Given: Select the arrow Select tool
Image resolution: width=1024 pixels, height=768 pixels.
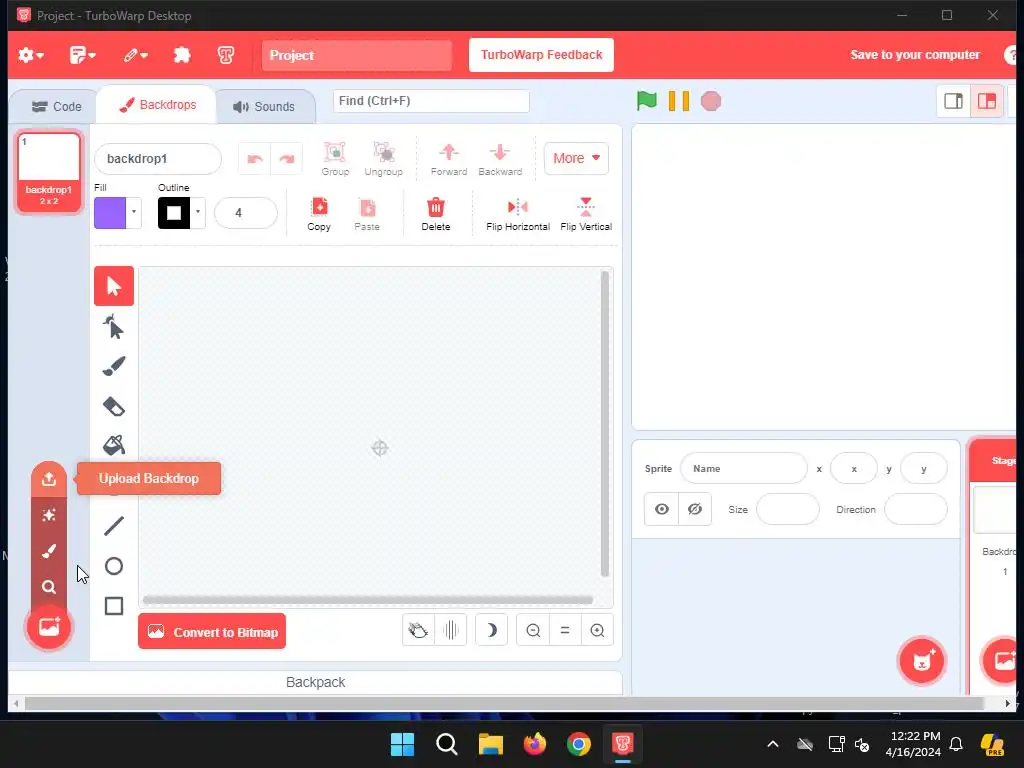Looking at the screenshot, I should tap(114, 286).
